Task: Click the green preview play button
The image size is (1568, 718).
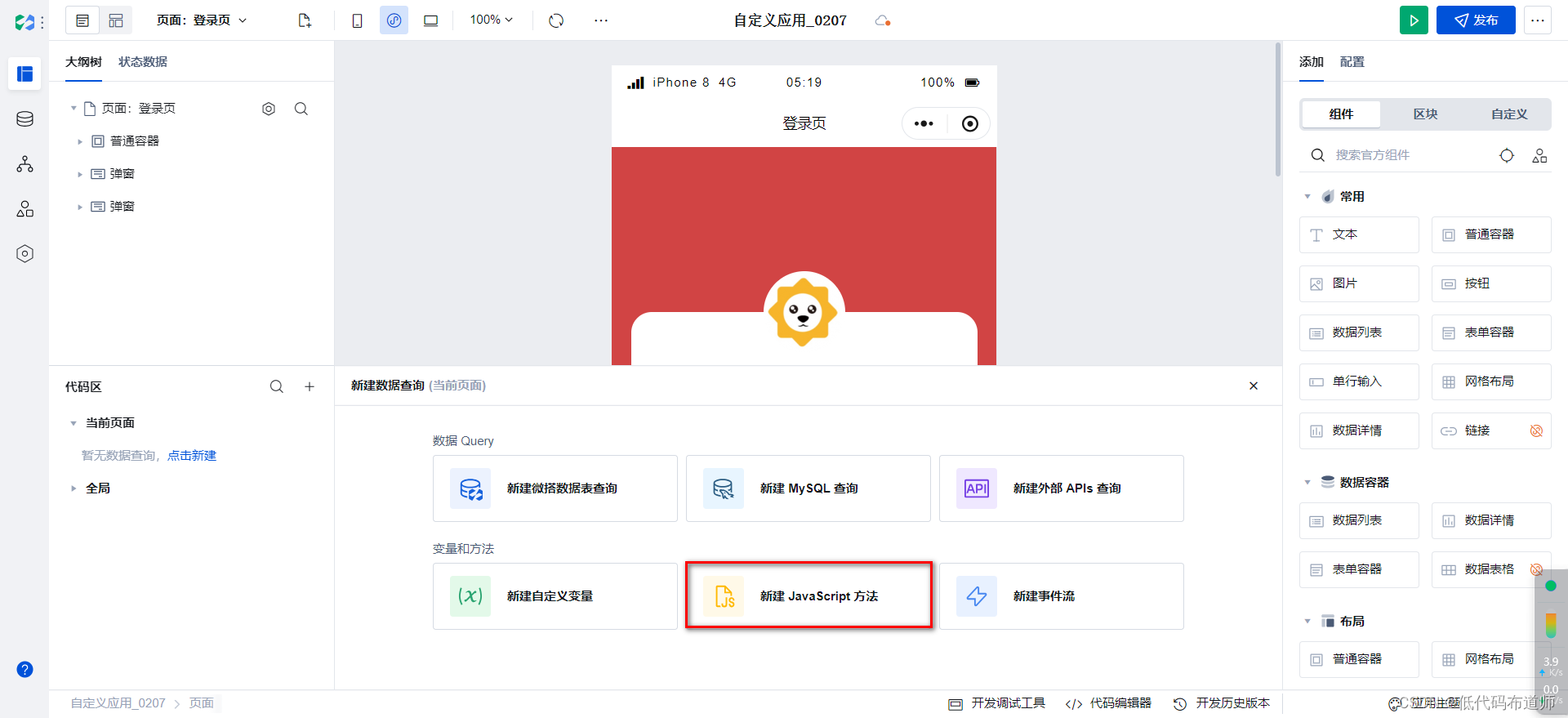Action: 1414,20
